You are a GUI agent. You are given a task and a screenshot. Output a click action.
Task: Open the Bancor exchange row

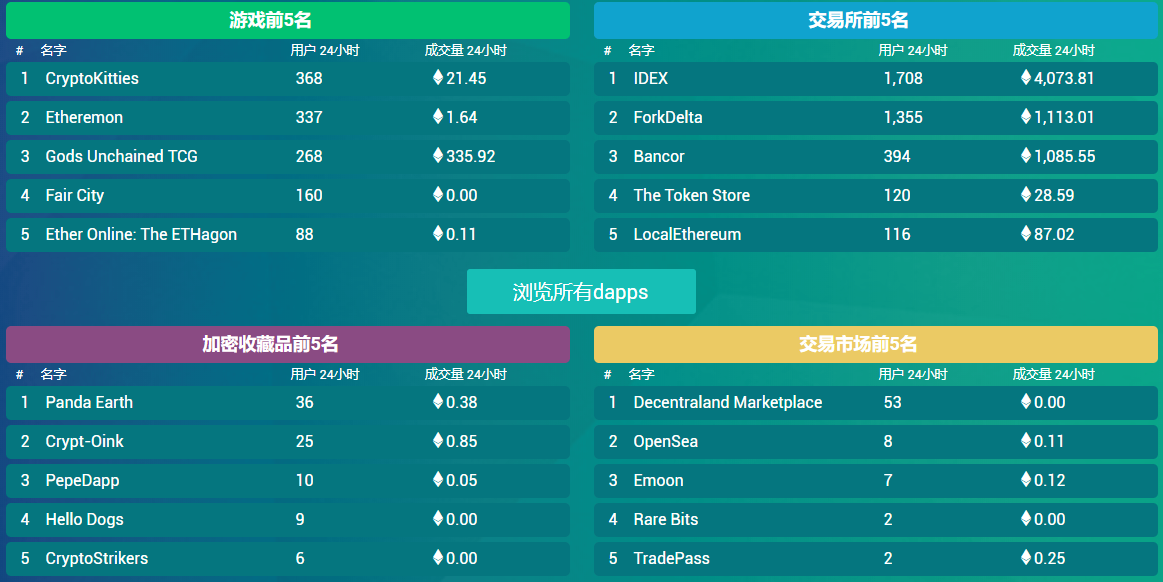[875, 156]
